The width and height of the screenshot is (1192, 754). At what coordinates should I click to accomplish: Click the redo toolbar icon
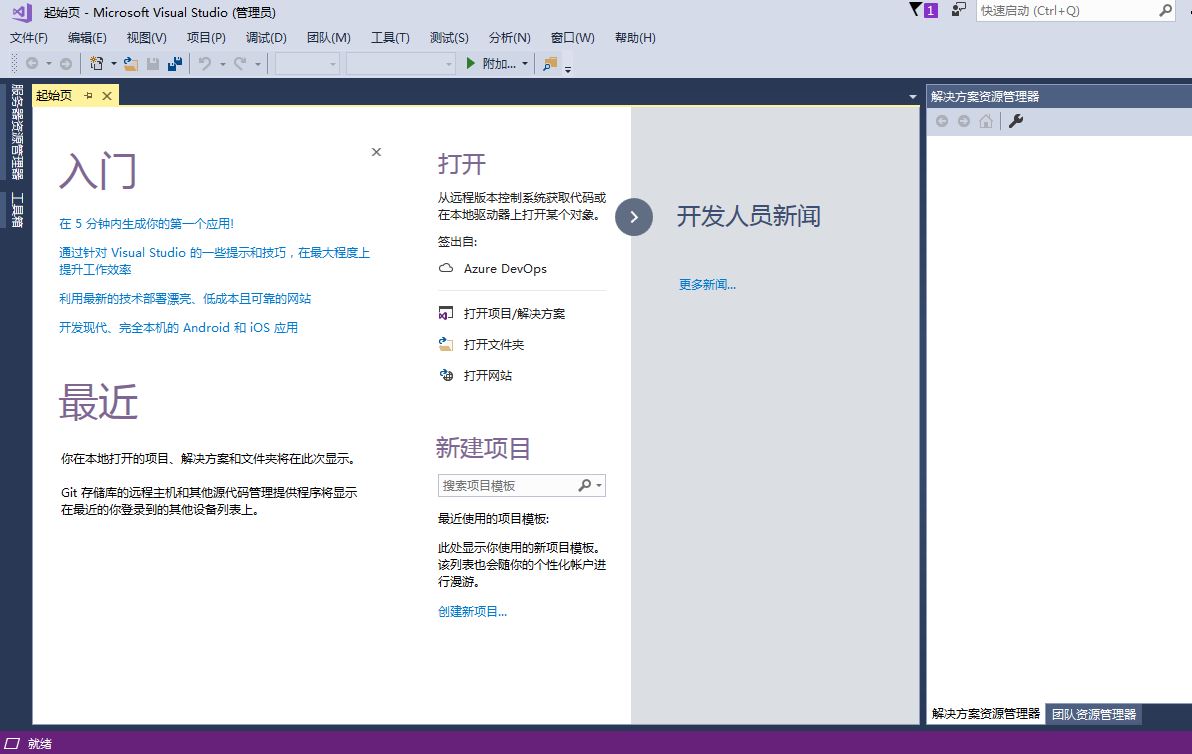(239, 64)
